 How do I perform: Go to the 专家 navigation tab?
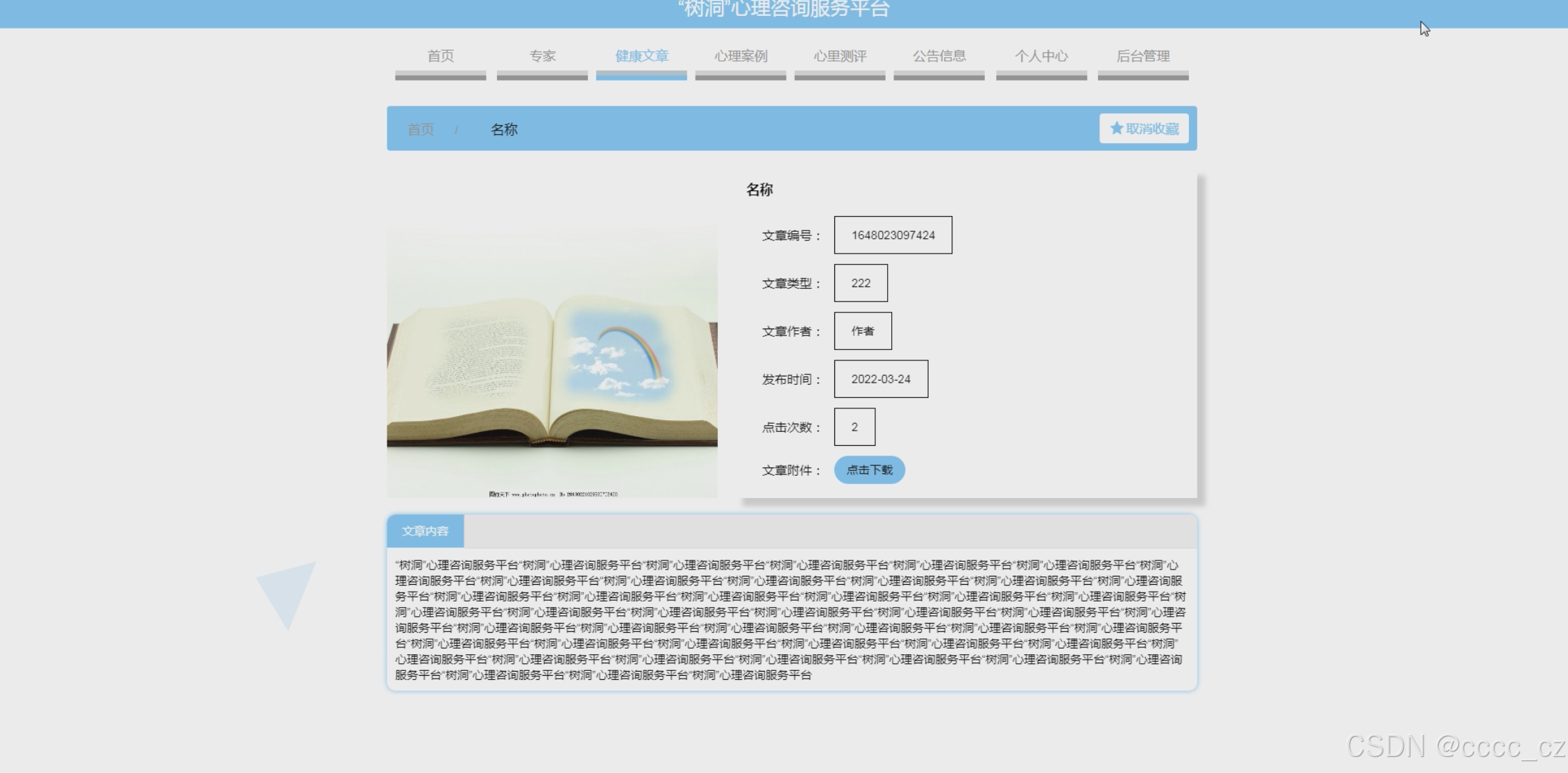point(542,56)
